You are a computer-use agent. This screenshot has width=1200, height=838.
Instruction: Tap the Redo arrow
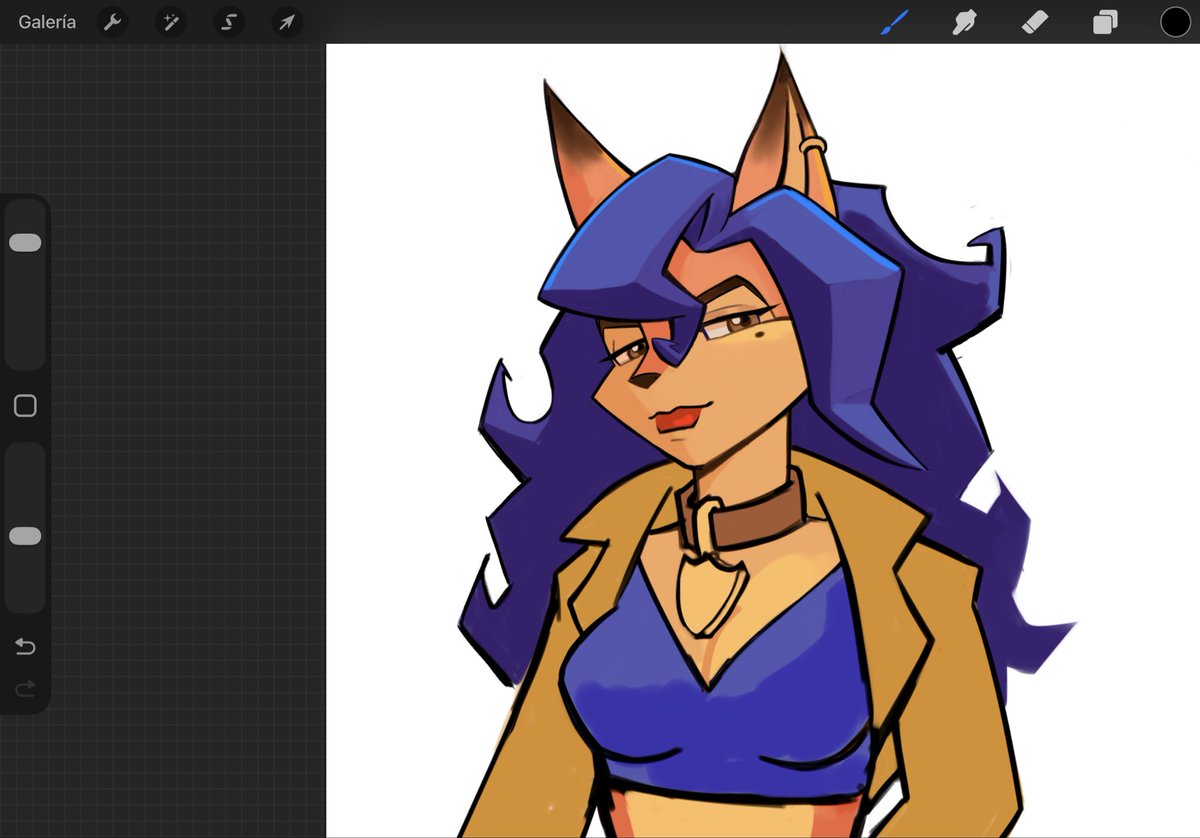[x=25, y=688]
